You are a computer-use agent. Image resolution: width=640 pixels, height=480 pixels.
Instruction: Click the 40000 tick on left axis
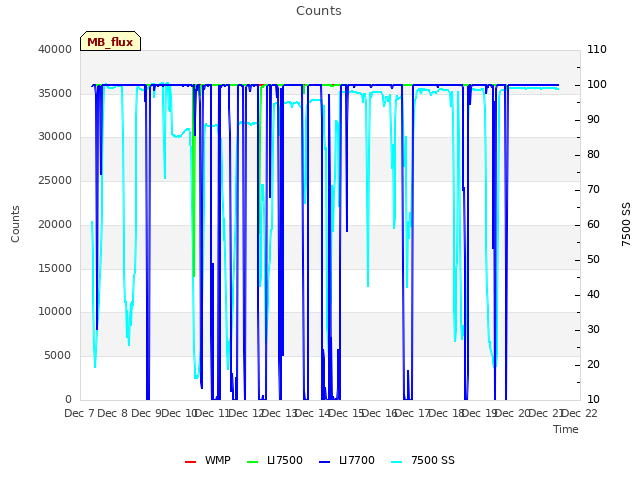tap(55, 49)
